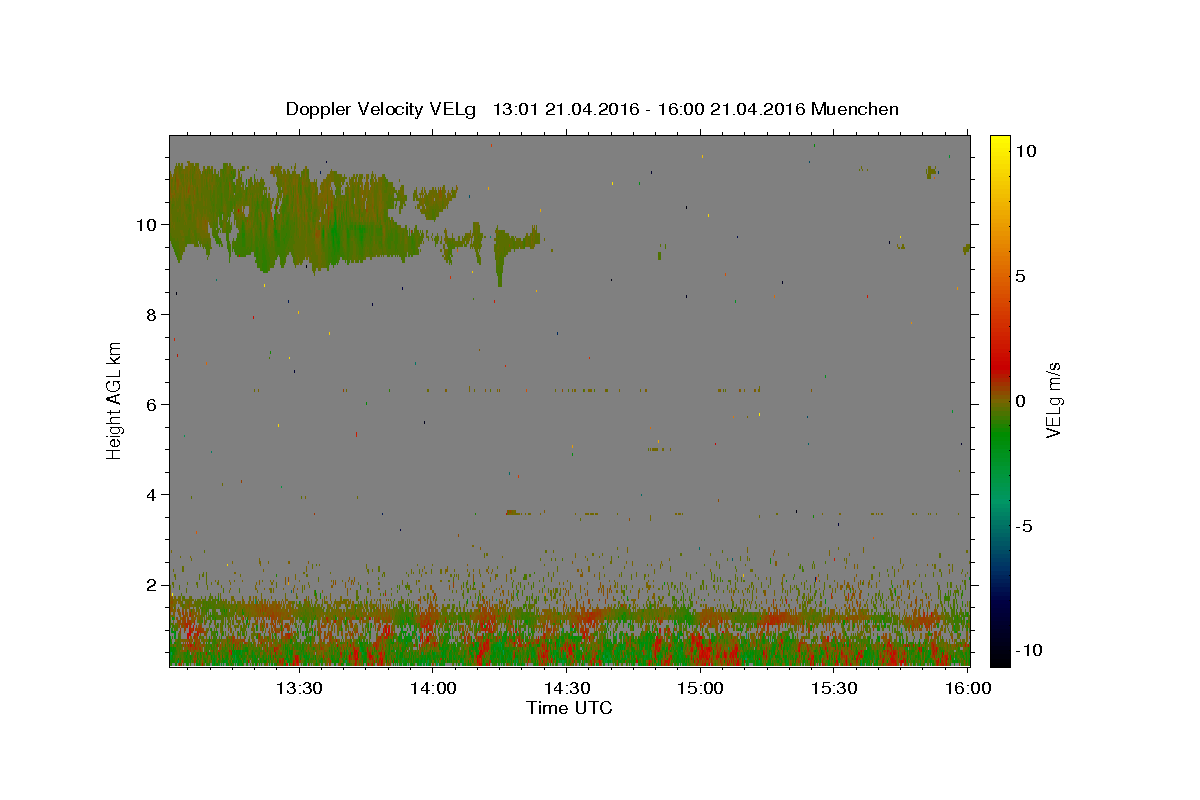
Task: Click the 15:30 time axis label
Action: [x=835, y=688]
